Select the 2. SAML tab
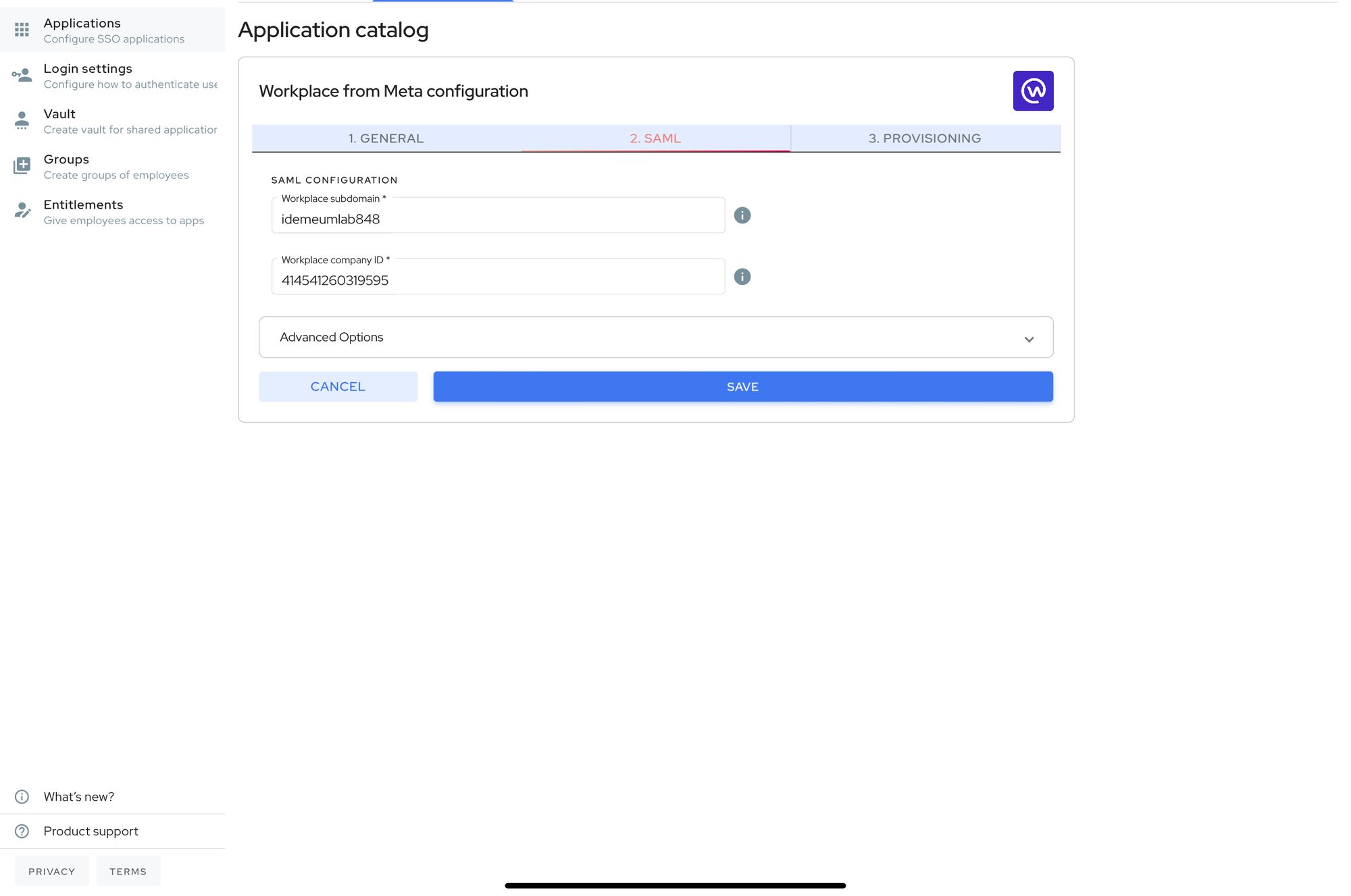1351x896 pixels. [655, 138]
